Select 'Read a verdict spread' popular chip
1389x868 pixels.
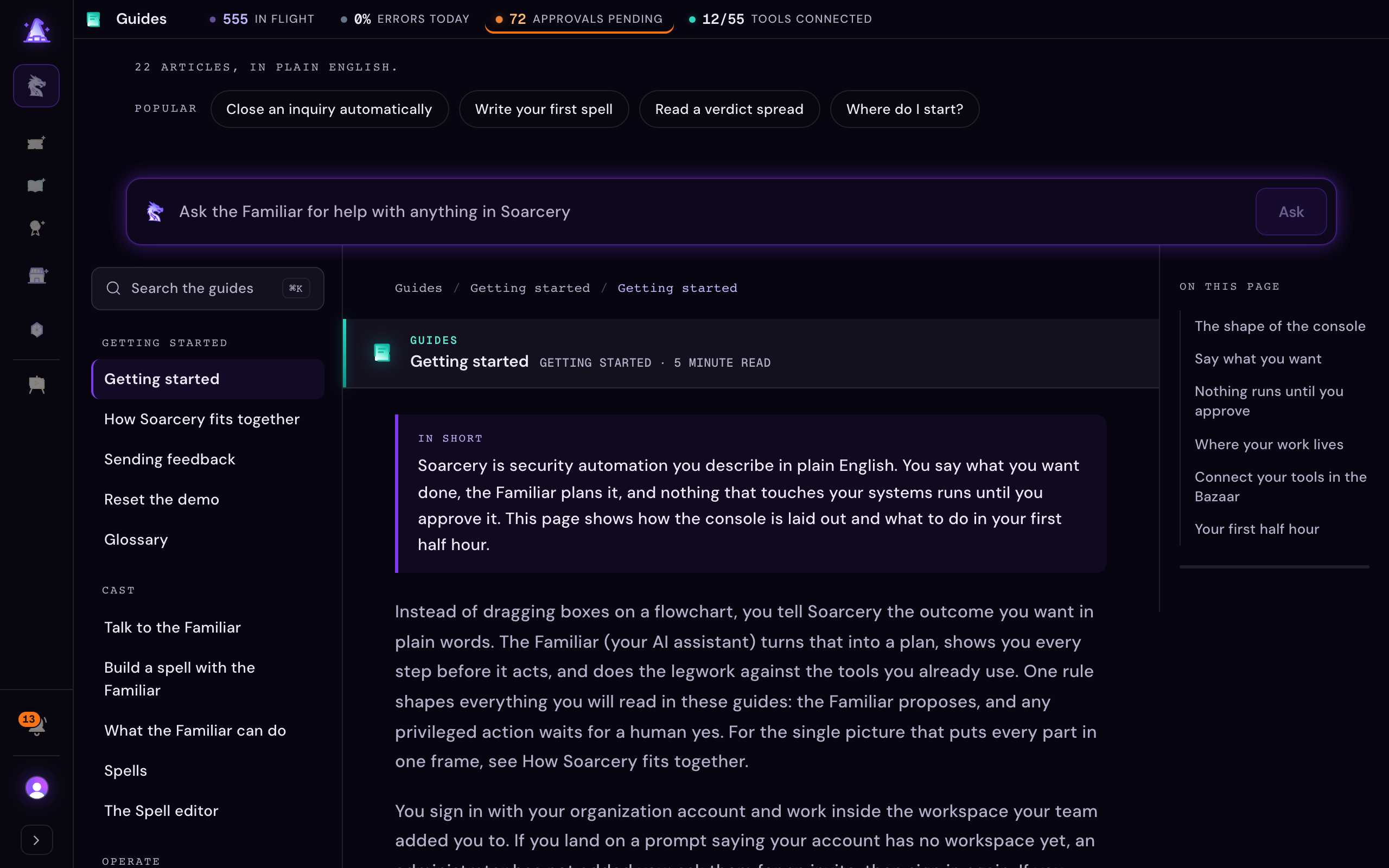point(729,109)
